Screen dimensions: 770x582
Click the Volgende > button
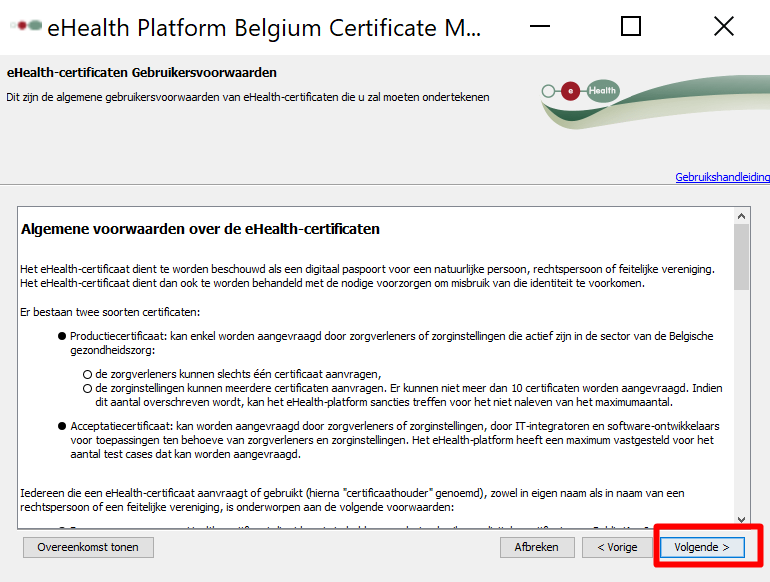[x=702, y=547]
